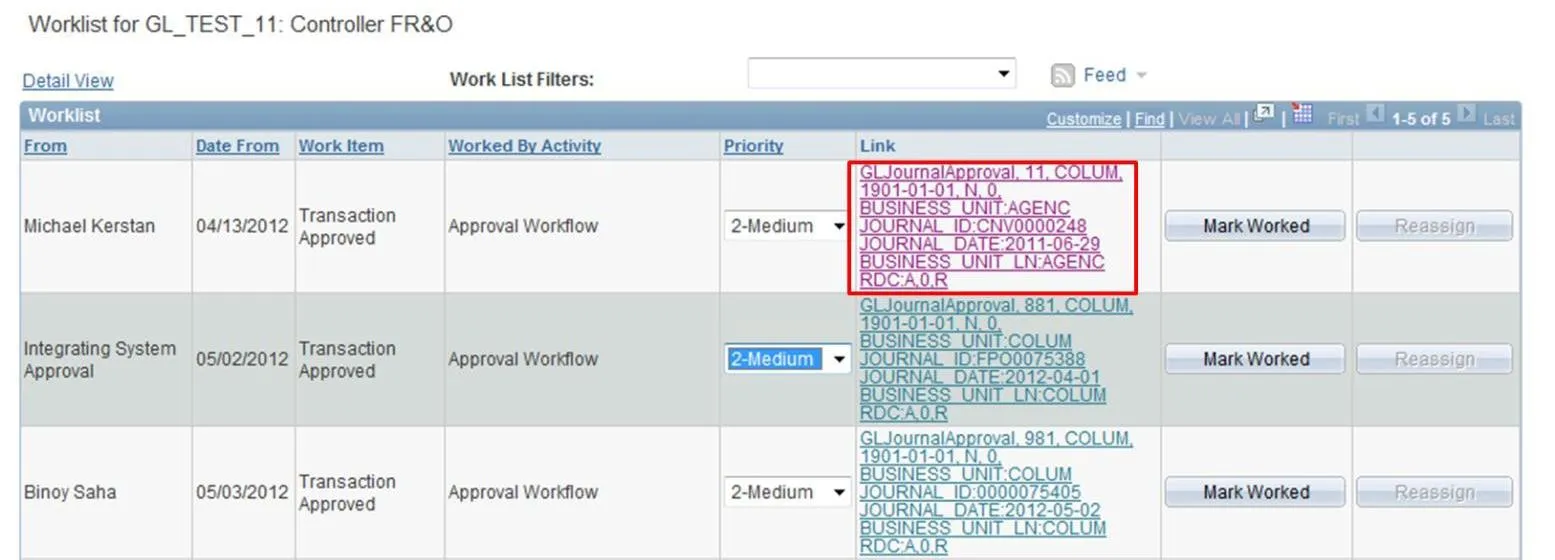
Task: Mark Worked for Integrating System Approval item
Action: (x=1255, y=359)
